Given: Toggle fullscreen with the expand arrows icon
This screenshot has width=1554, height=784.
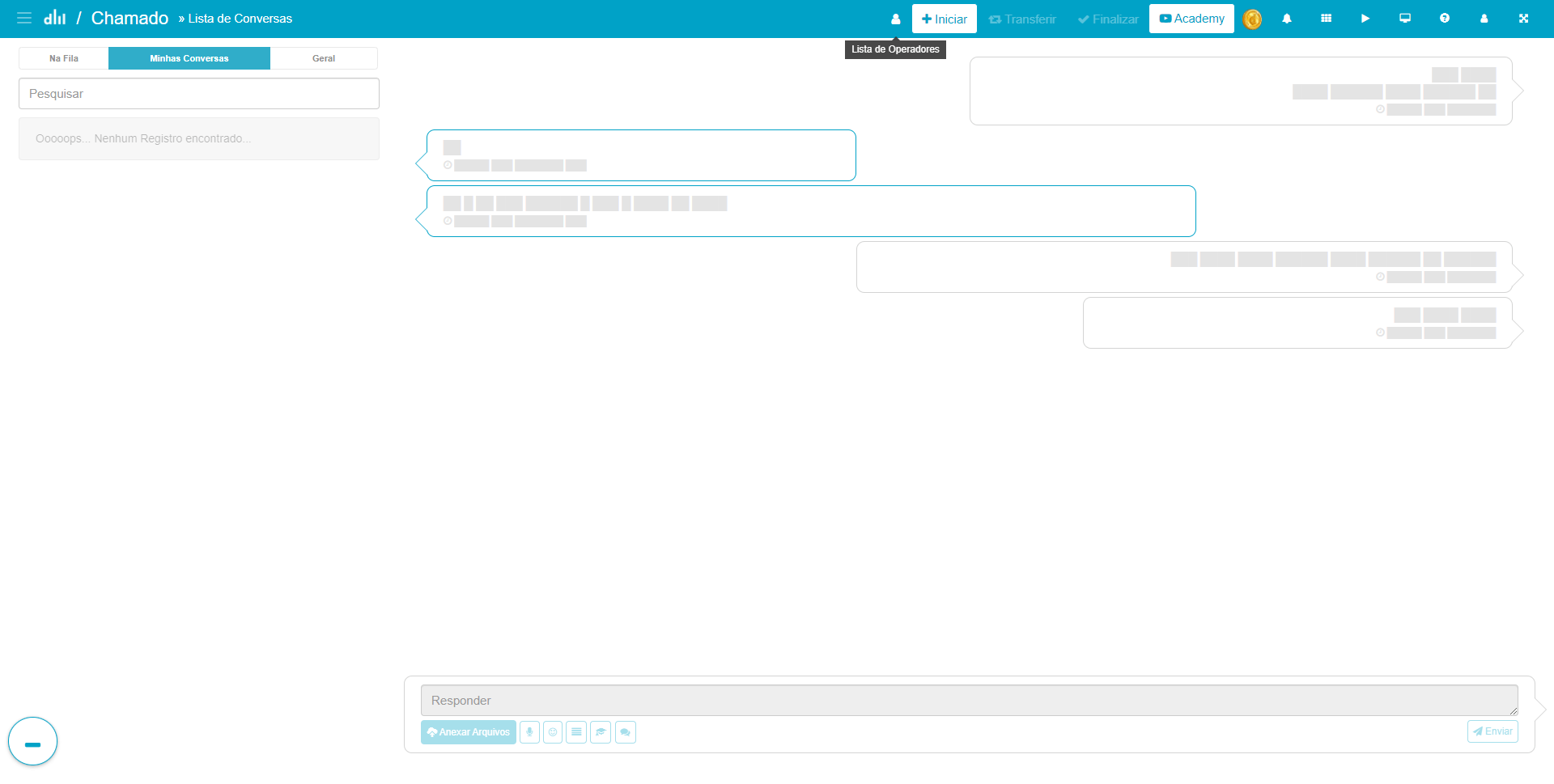Looking at the screenshot, I should pos(1523,19).
